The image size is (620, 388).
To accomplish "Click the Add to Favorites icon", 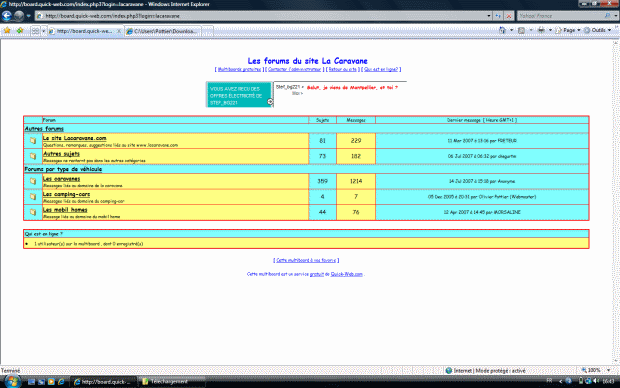I will pyautogui.click(x=19, y=30).
